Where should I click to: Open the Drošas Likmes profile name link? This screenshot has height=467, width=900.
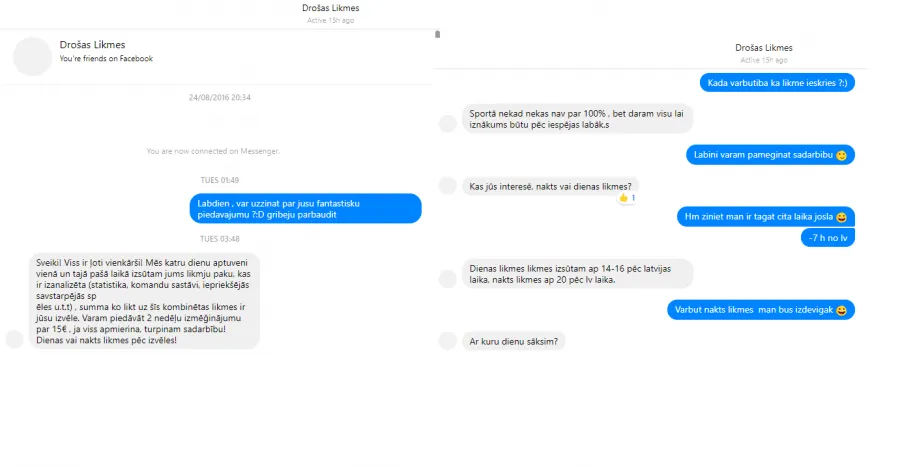[x=92, y=45]
